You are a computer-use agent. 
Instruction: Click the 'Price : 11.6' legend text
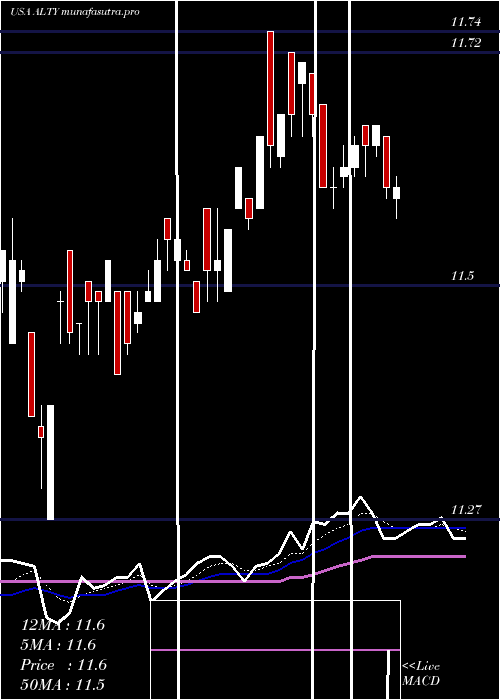(x=63, y=665)
